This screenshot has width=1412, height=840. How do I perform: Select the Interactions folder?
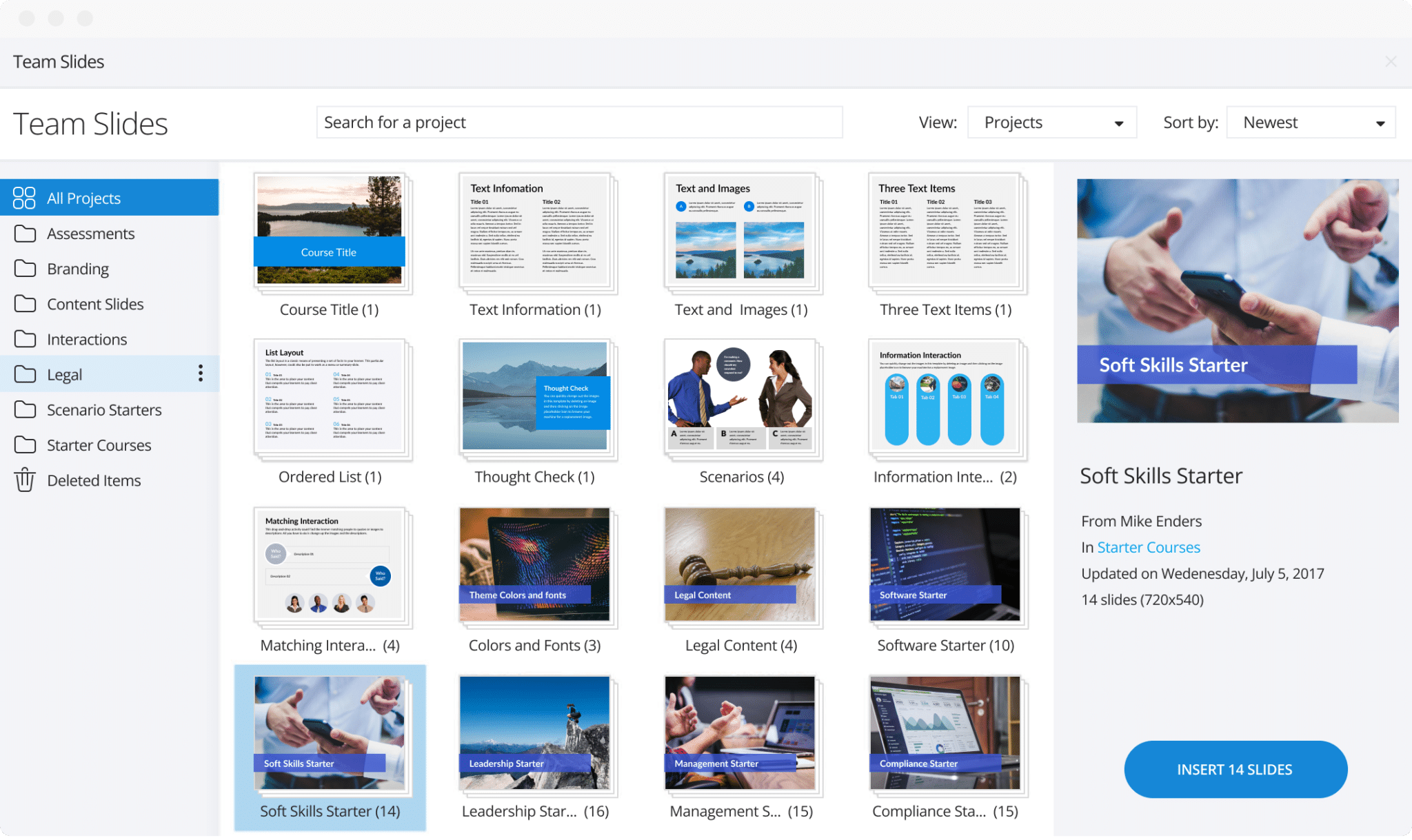coord(87,339)
